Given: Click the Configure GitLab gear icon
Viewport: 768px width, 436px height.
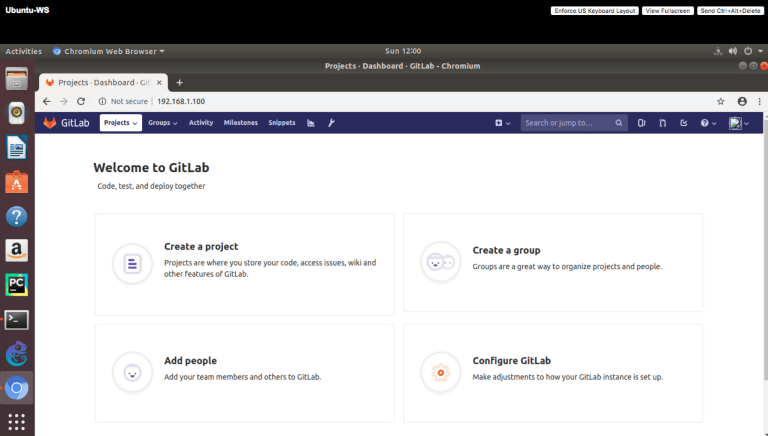Looking at the screenshot, I should pyautogui.click(x=440, y=372).
